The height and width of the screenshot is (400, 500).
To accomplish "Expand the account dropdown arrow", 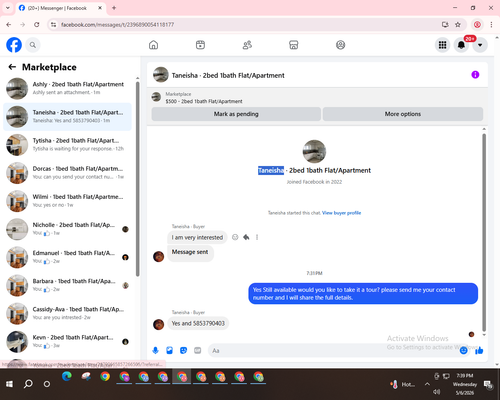I will pos(480,45).
